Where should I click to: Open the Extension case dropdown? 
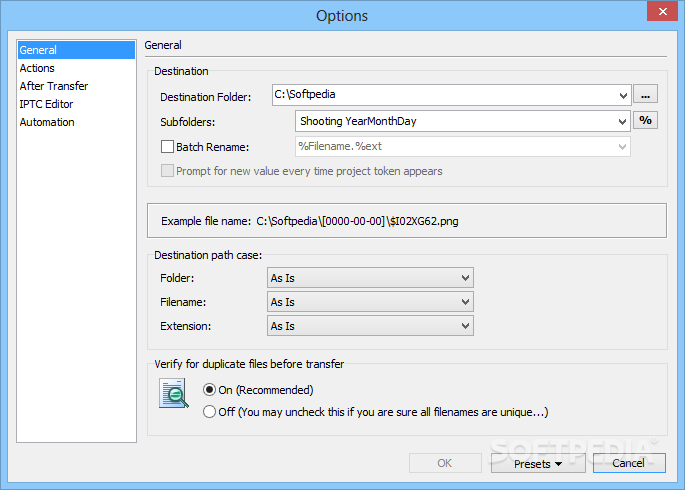(x=370, y=326)
